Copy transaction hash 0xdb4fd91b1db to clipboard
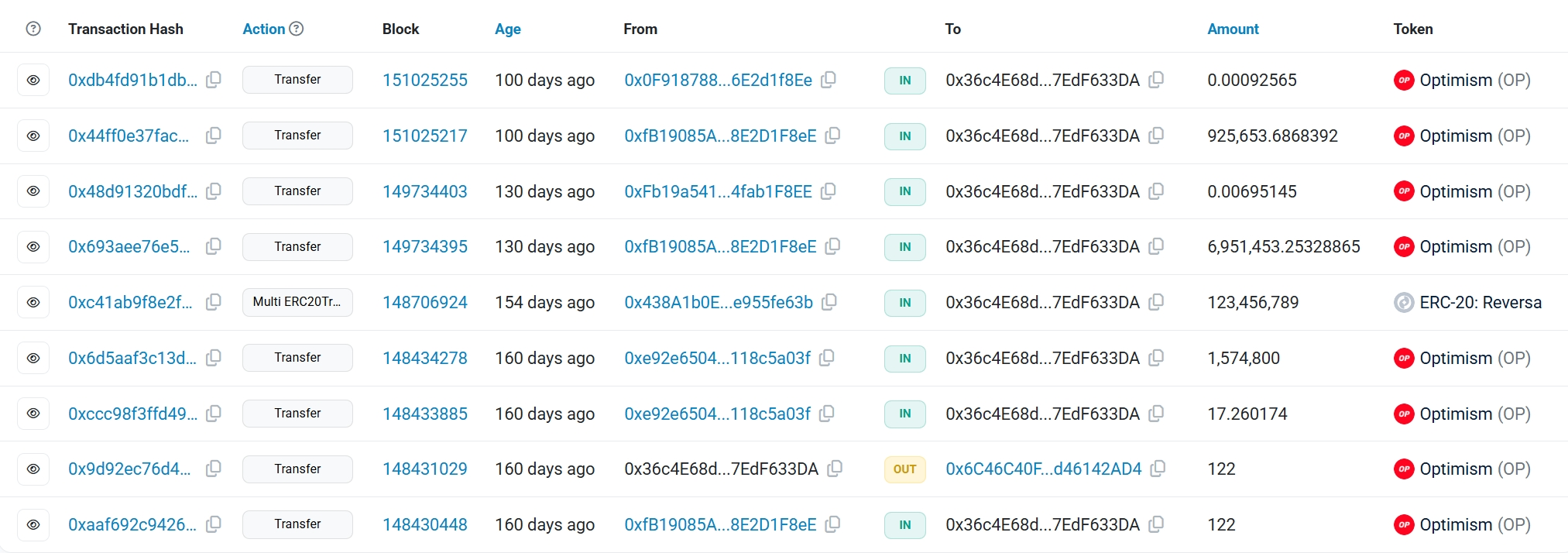Viewport: 1568px width, 553px height. tap(214, 80)
